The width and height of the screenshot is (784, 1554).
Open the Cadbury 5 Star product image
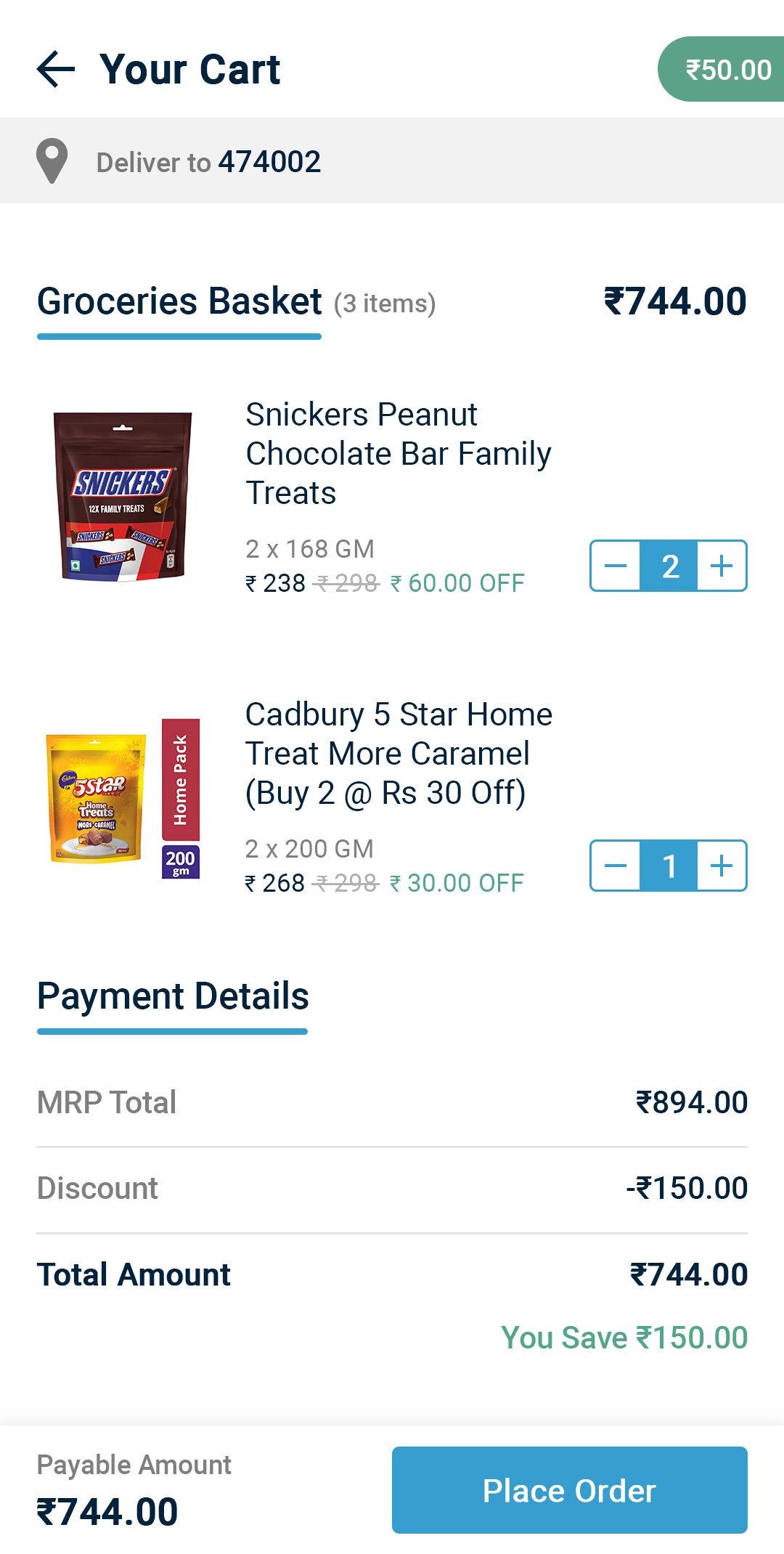[122, 797]
